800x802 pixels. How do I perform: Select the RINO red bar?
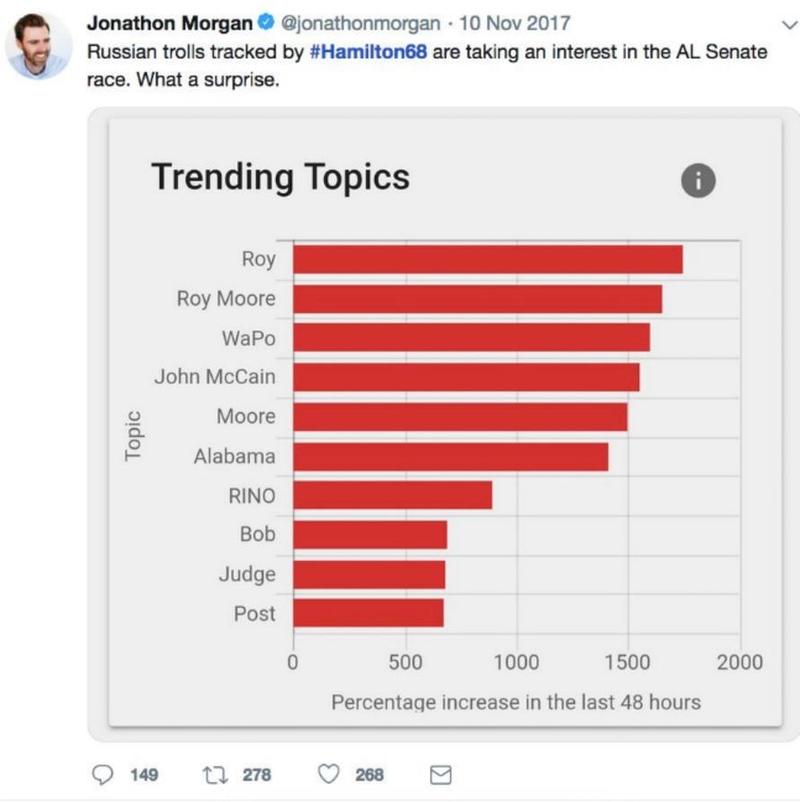[393, 495]
